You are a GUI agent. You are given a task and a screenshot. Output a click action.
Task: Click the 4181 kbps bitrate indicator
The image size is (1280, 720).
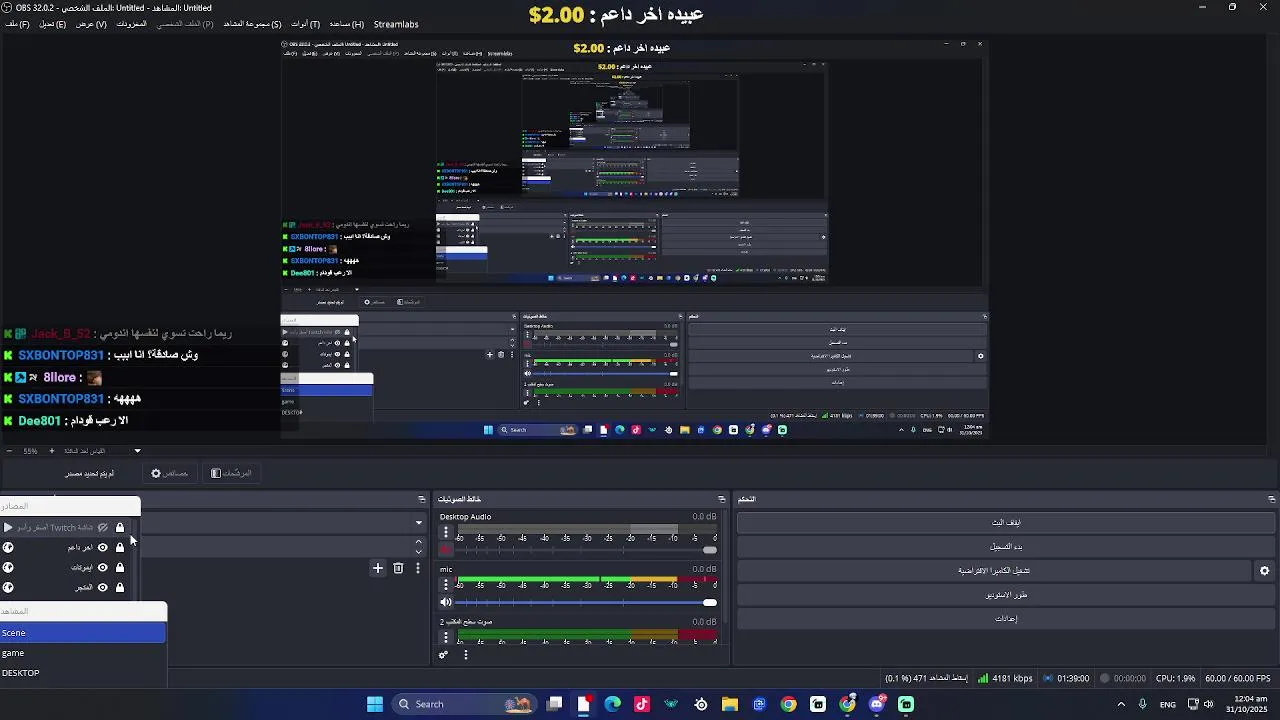[x=1005, y=678]
